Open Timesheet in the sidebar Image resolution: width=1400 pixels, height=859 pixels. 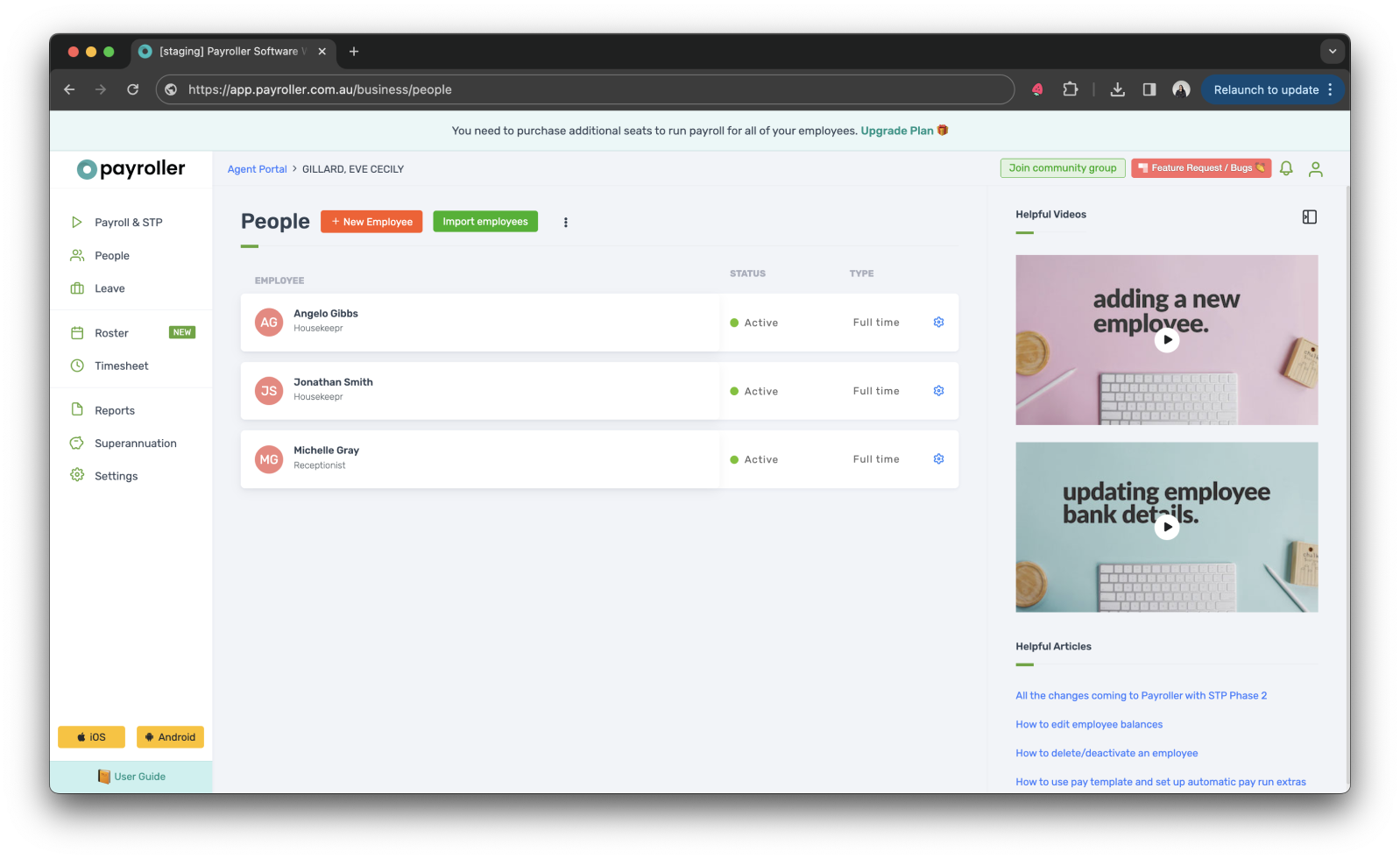tap(121, 366)
